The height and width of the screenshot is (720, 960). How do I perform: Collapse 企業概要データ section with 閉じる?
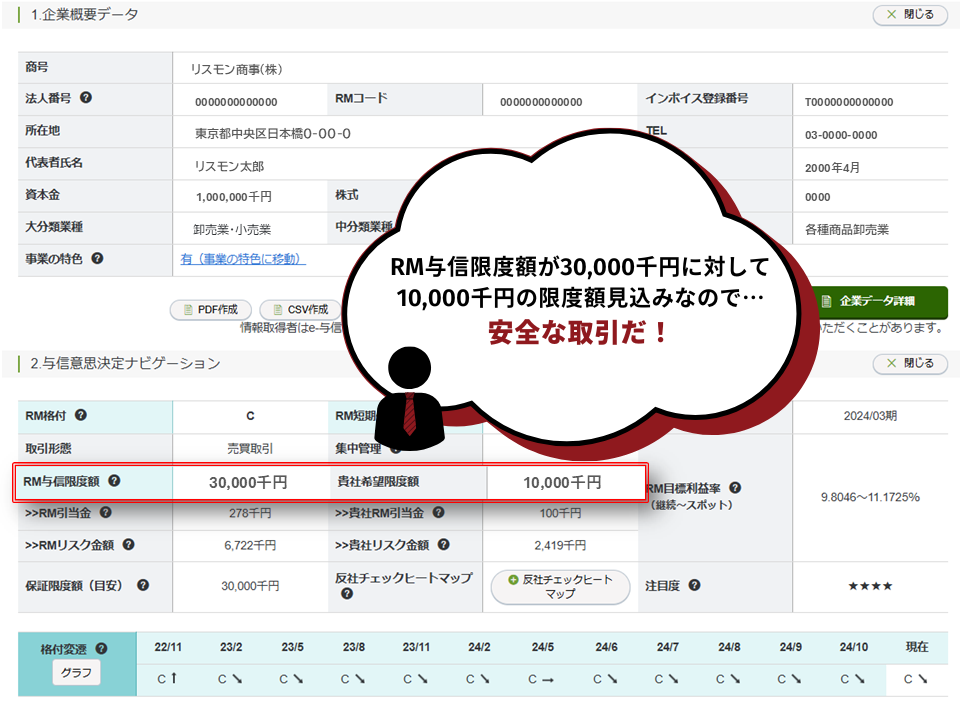pos(909,15)
